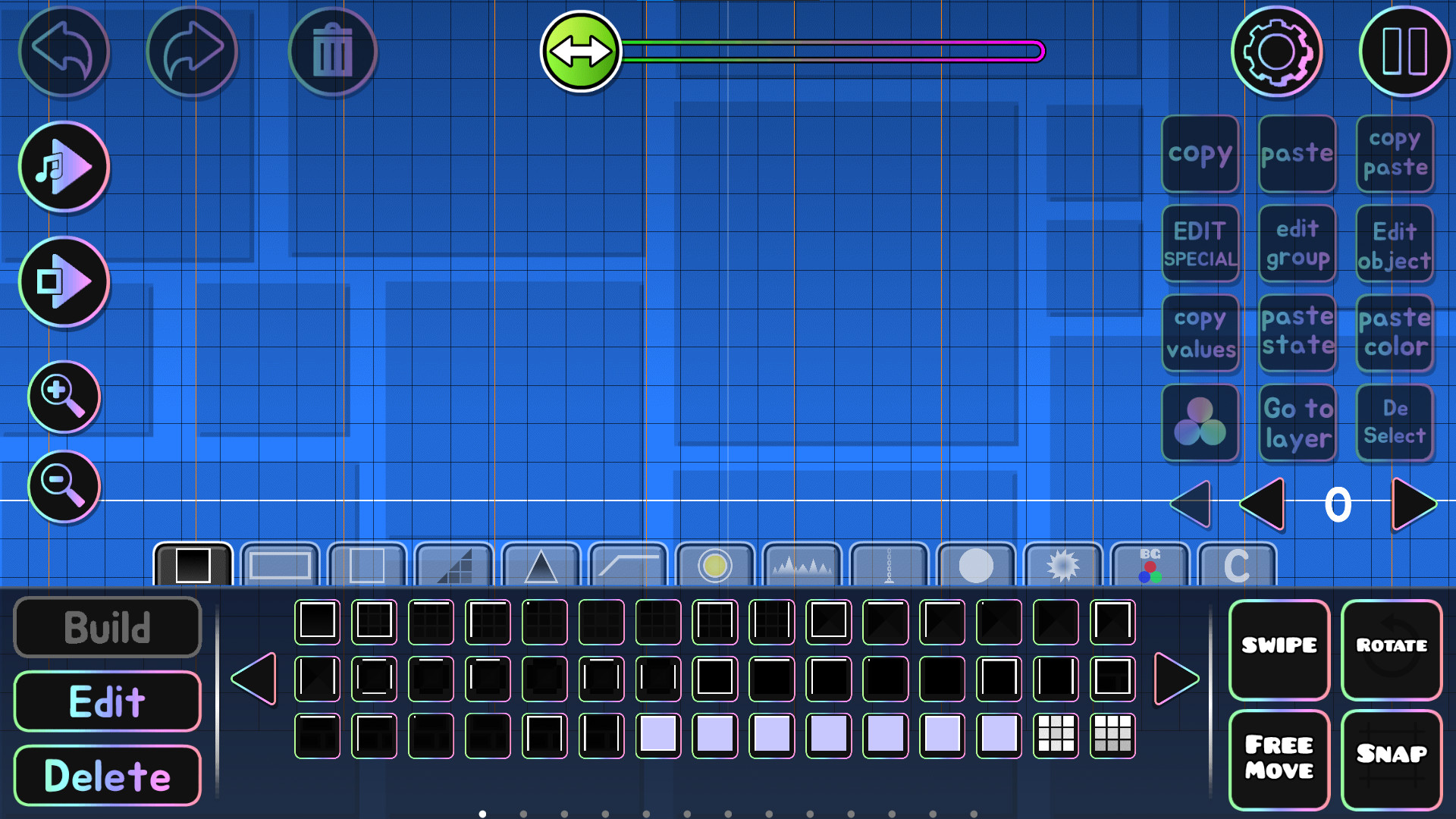
Task: Go to previous object page with left arrow
Action: tap(254, 679)
